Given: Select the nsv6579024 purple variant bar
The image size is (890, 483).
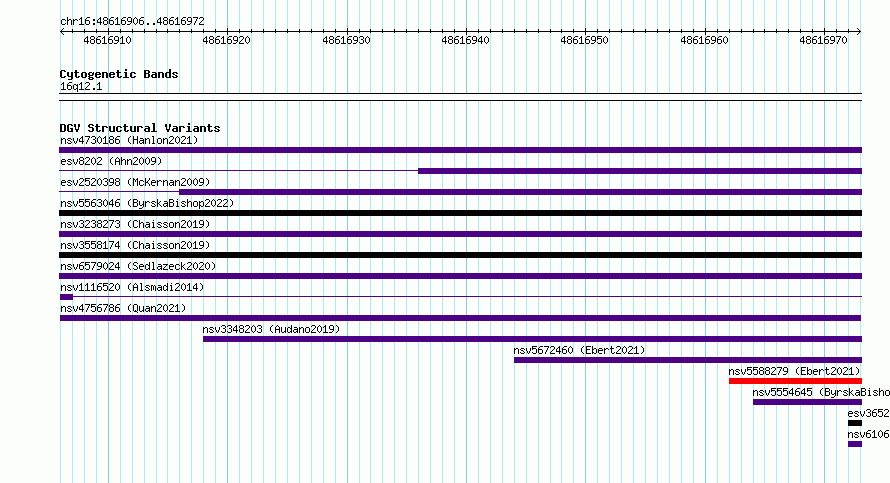Looking at the screenshot, I should (x=460, y=276).
